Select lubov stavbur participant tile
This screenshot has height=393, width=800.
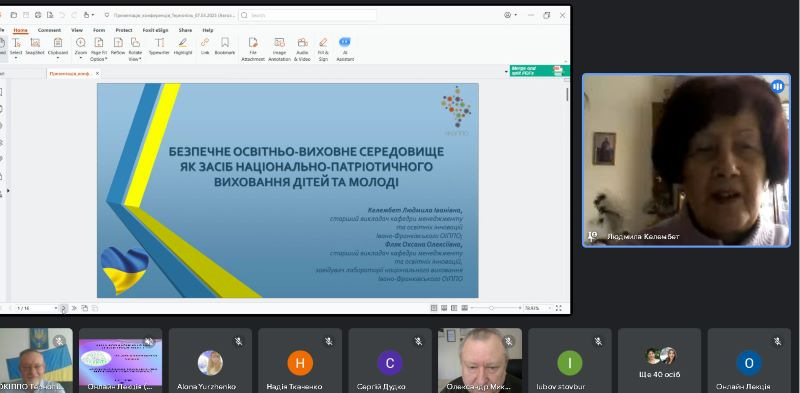point(569,360)
